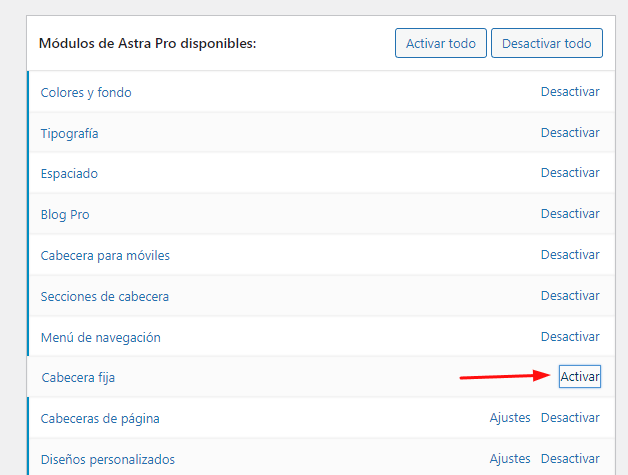Select the Espaciado module name
Image resolution: width=628 pixels, height=475 pixels.
click(x=69, y=173)
